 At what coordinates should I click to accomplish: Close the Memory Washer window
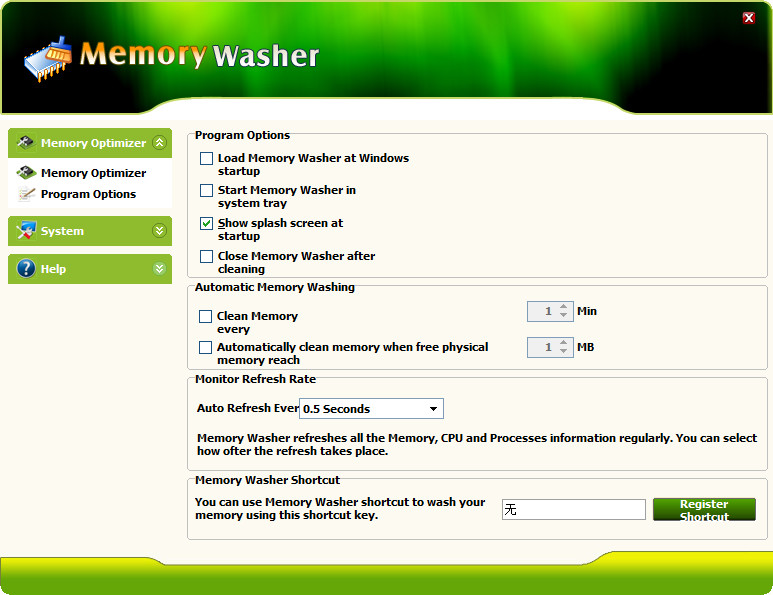(748, 18)
